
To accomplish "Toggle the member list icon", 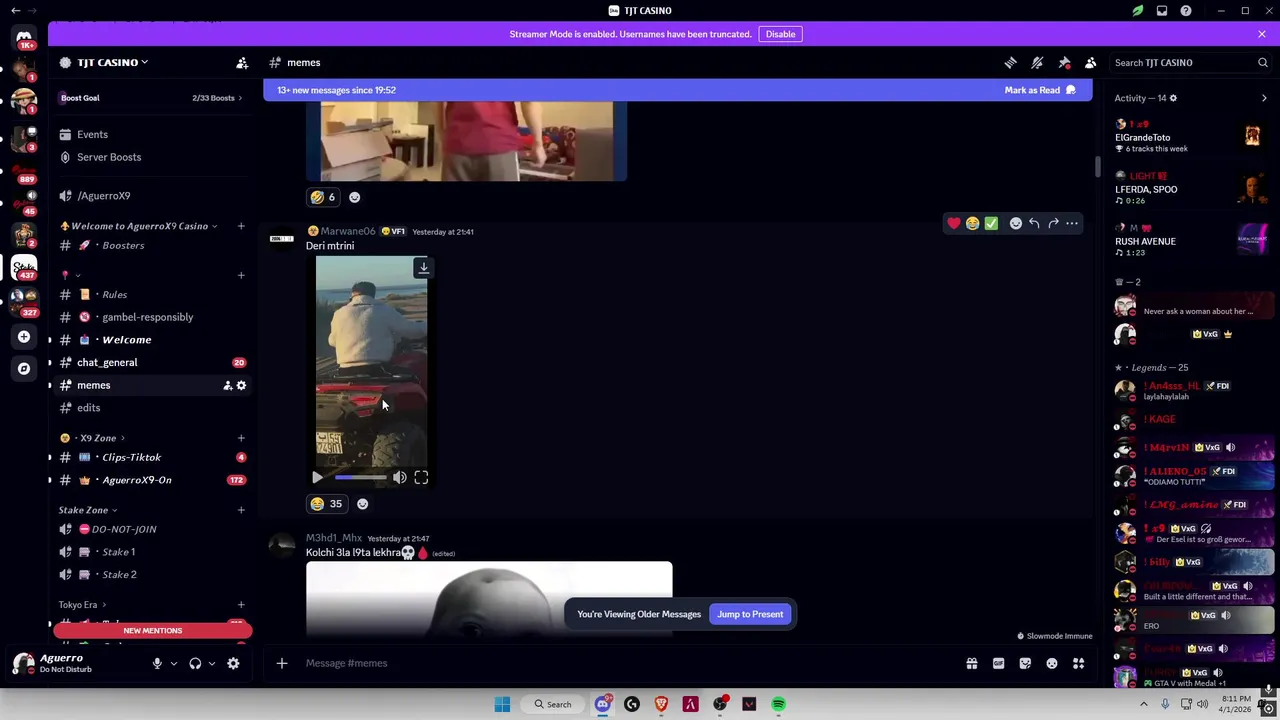I will (x=1090, y=63).
